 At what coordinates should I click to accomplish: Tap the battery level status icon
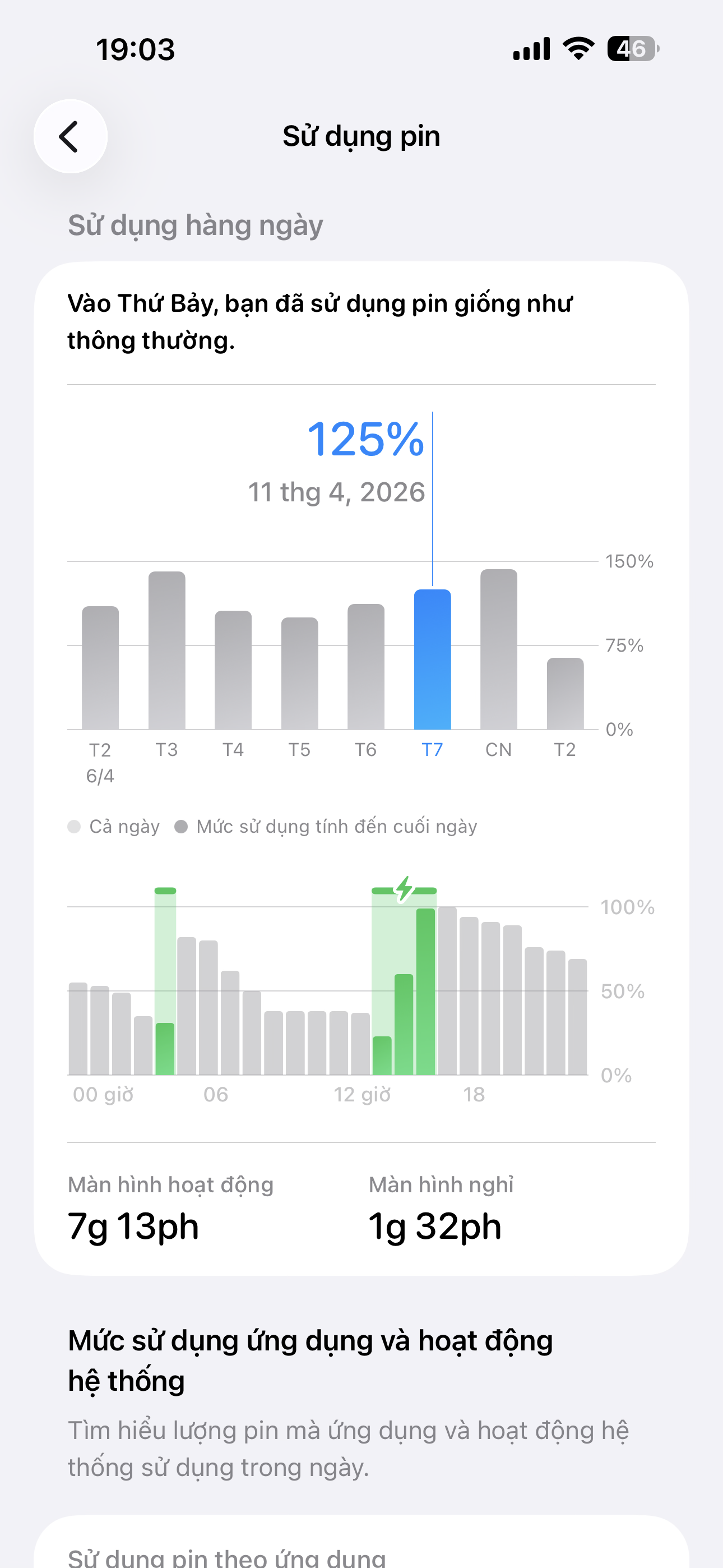(632, 49)
